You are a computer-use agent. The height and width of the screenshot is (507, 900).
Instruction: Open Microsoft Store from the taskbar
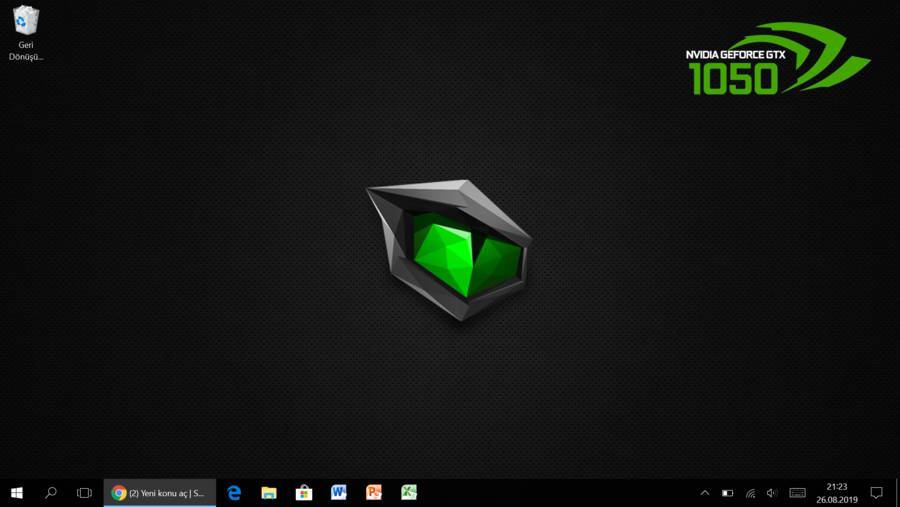[304, 493]
